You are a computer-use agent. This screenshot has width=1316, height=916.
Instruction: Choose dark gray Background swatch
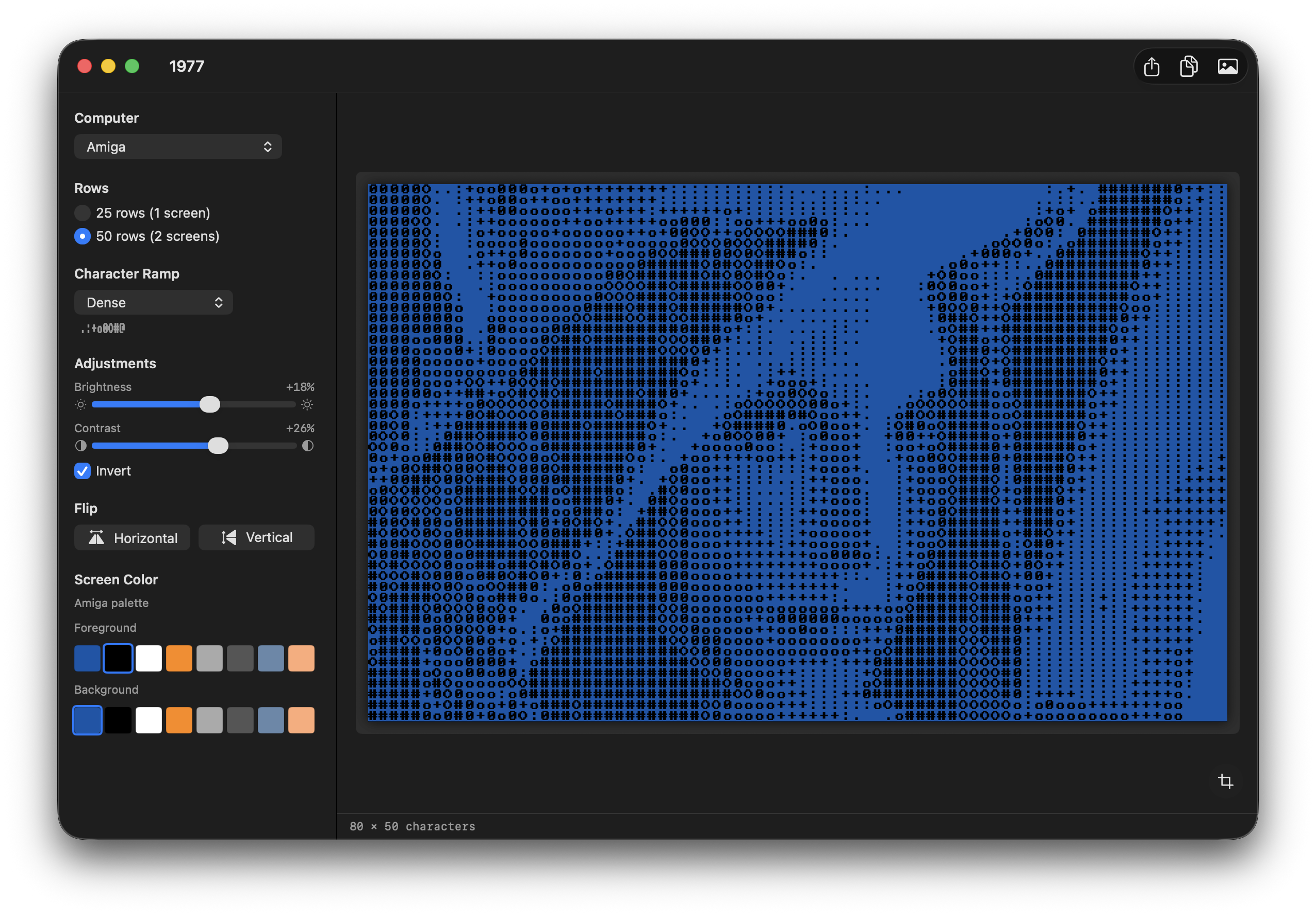(x=240, y=720)
